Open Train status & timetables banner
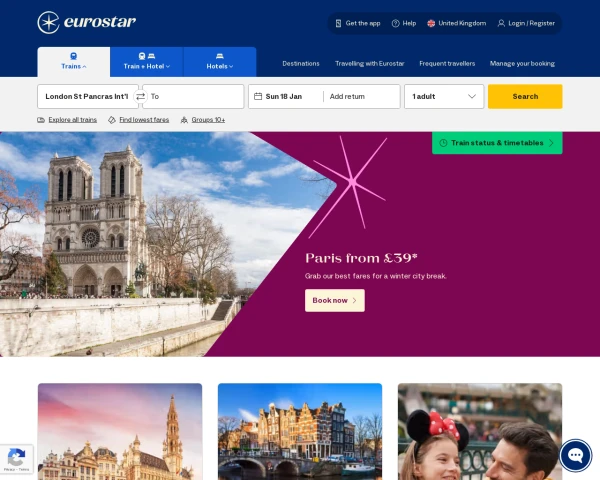The image size is (600, 480). coord(497,143)
